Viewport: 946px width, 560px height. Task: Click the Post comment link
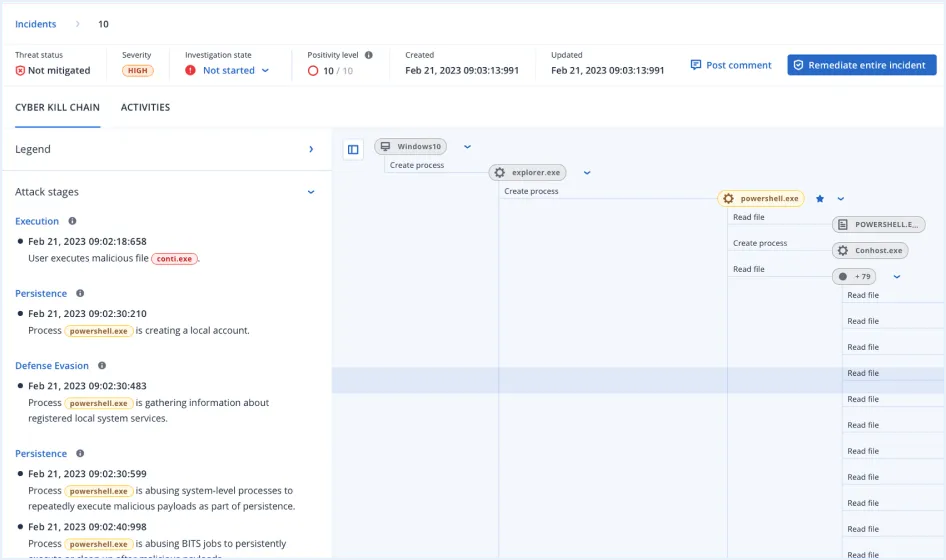pyautogui.click(x=730, y=65)
